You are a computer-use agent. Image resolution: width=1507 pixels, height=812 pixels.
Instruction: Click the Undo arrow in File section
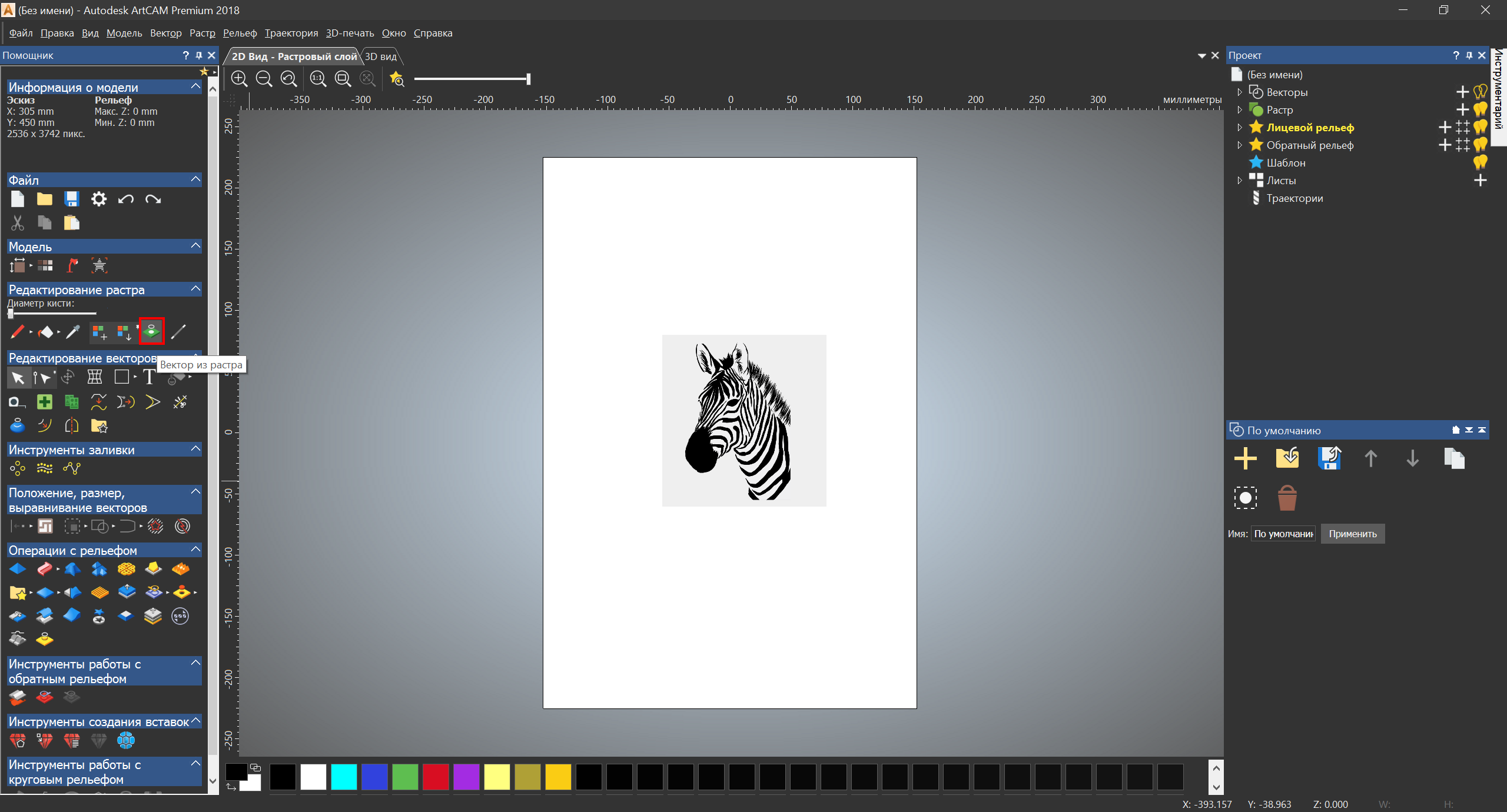click(125, 199)
